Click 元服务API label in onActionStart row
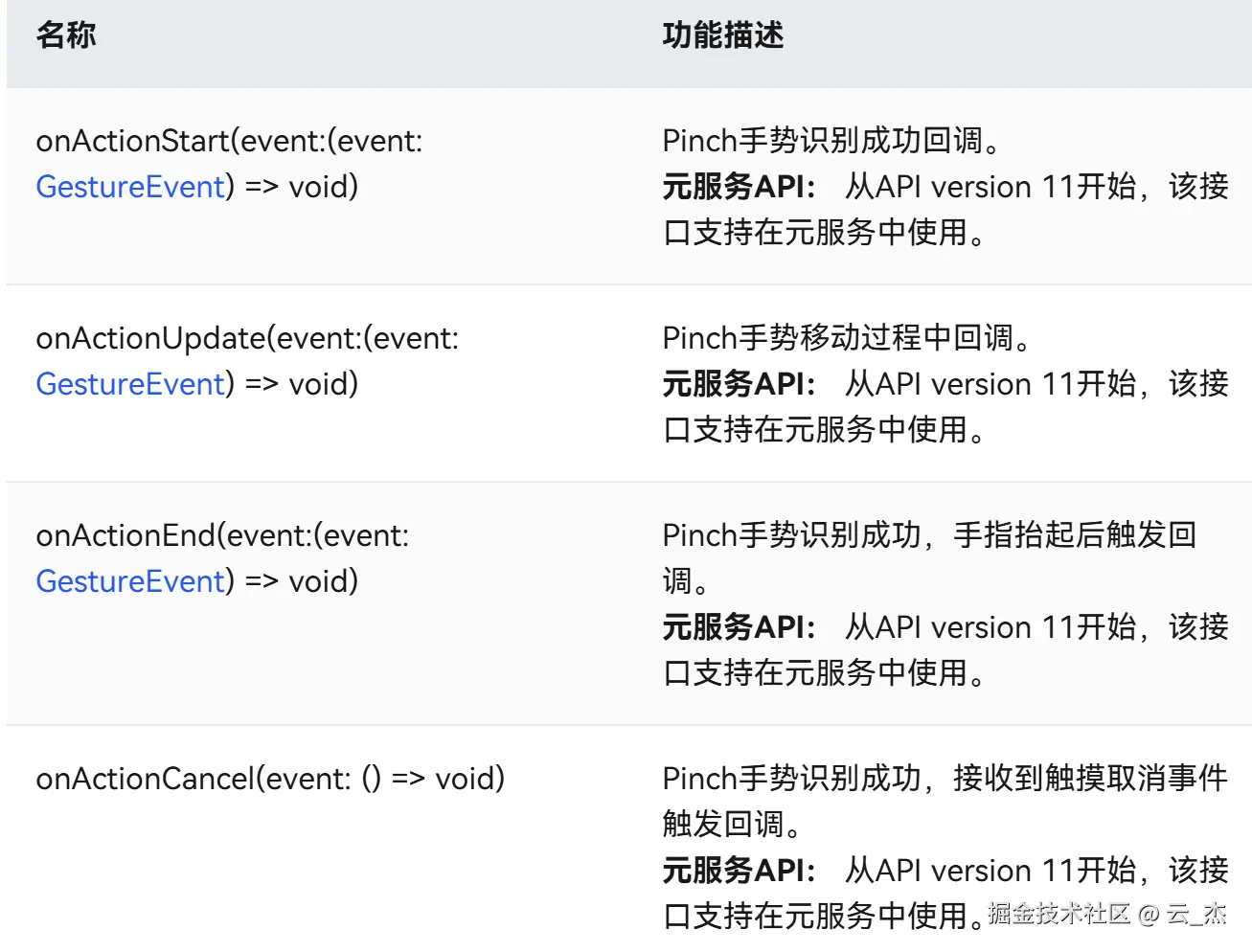Viewport: 1252px width, 952px height. pos(739,186)
